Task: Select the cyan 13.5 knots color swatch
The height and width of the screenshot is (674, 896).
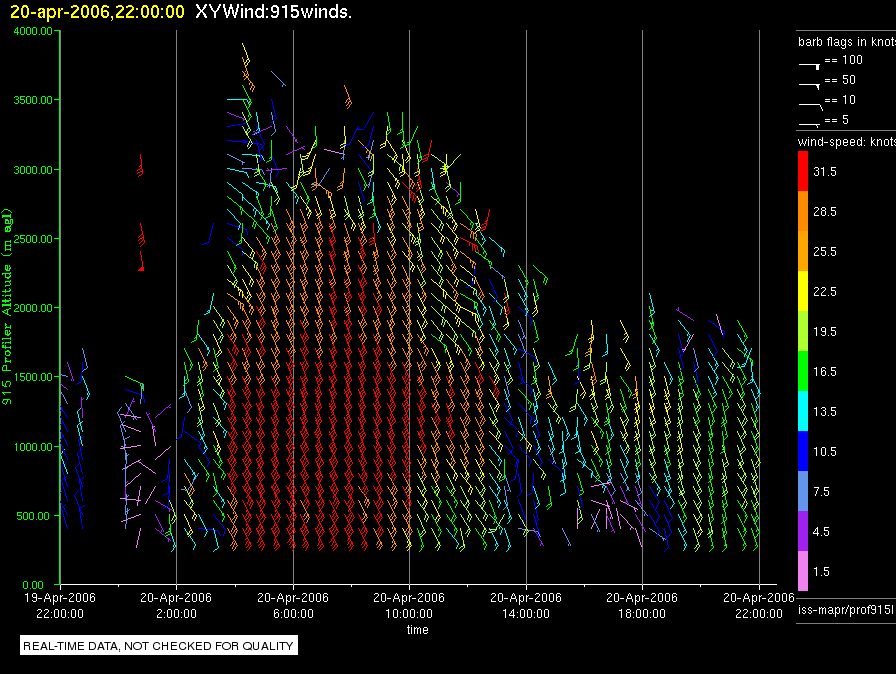Action: [x=804, y=411]
